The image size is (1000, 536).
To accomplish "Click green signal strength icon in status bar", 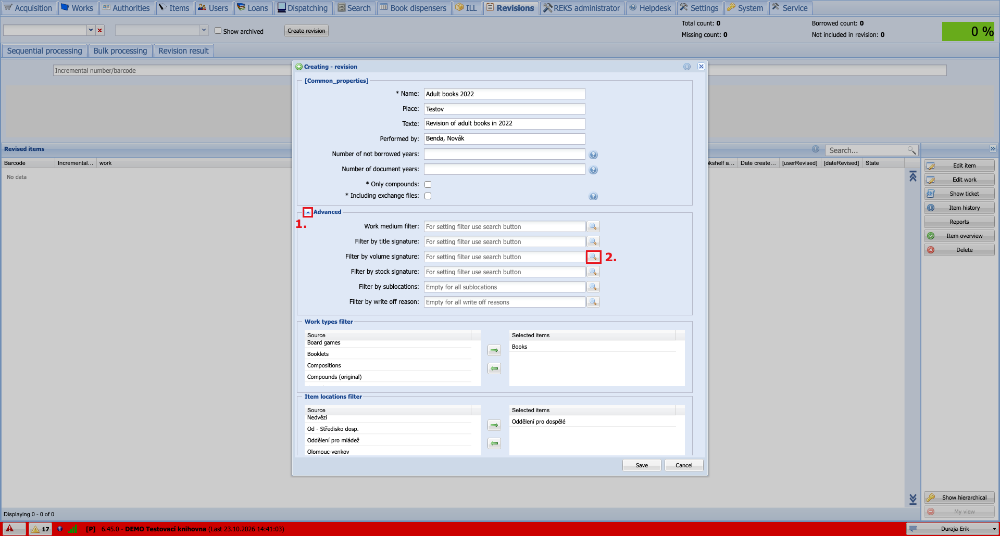I will 73,529.
